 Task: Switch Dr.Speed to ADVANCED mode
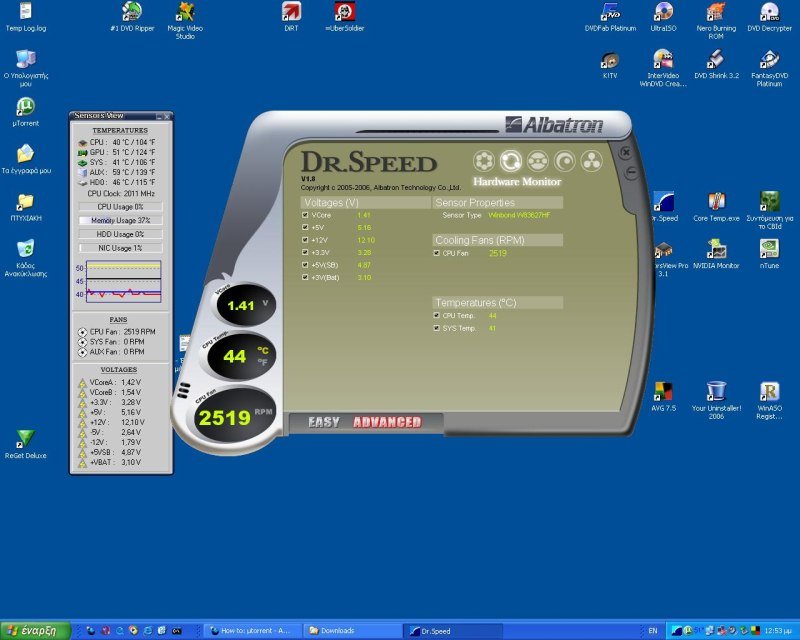pyautogui.click(x=387, y=422)
